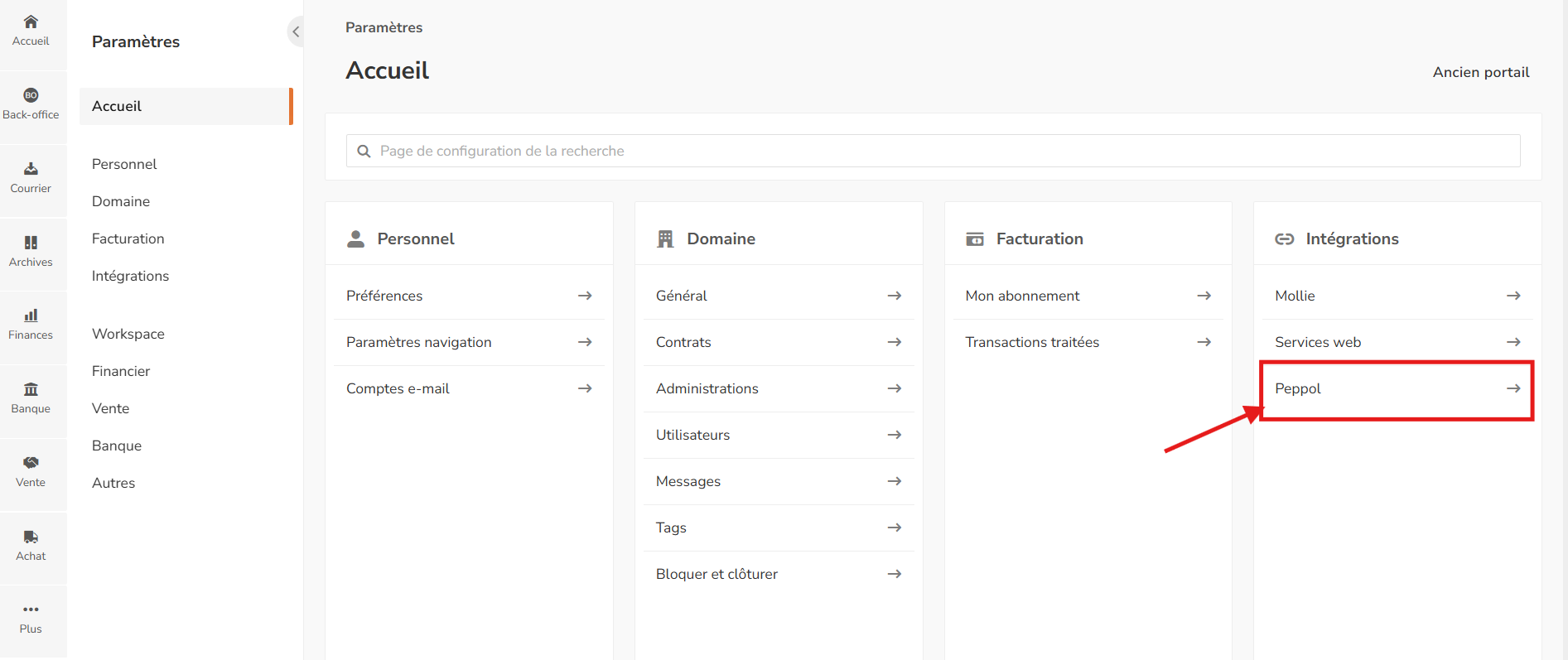Open Bloquer et clôturer settings
The image size is (1568, 660).
click(716, 574)
